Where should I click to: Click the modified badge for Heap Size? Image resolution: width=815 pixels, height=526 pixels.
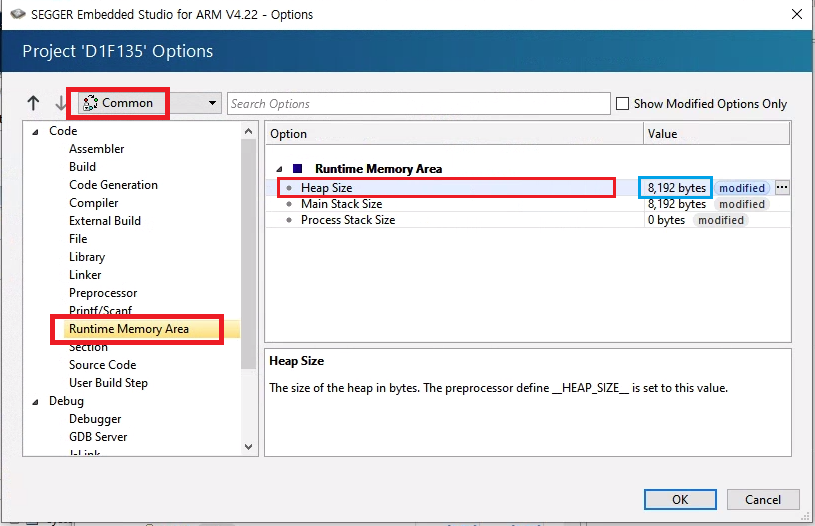(742, 188)
